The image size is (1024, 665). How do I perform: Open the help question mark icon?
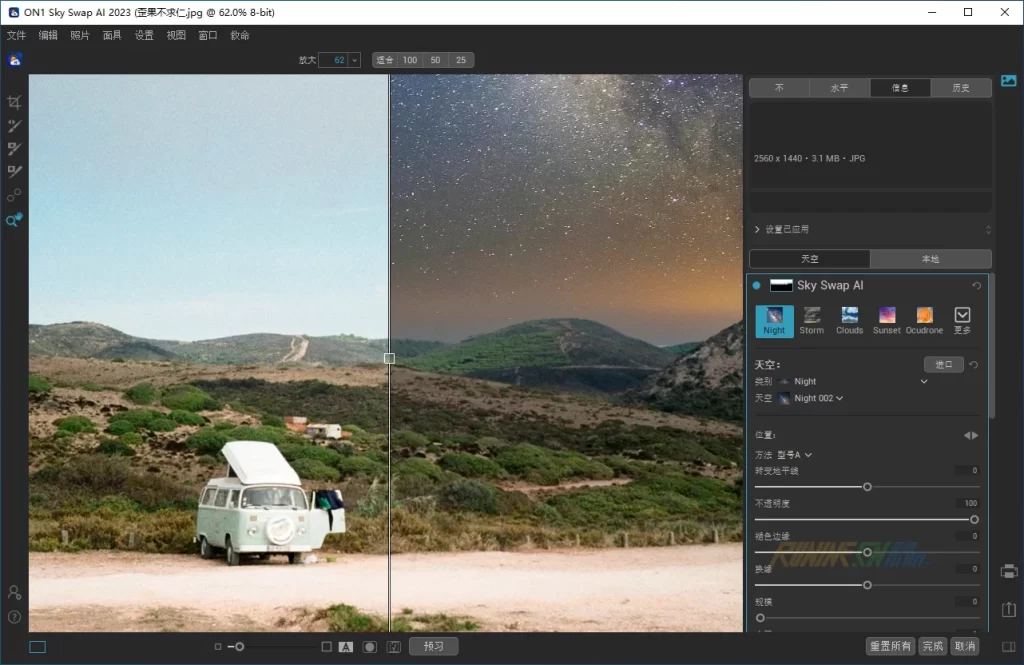coord(14,617)
